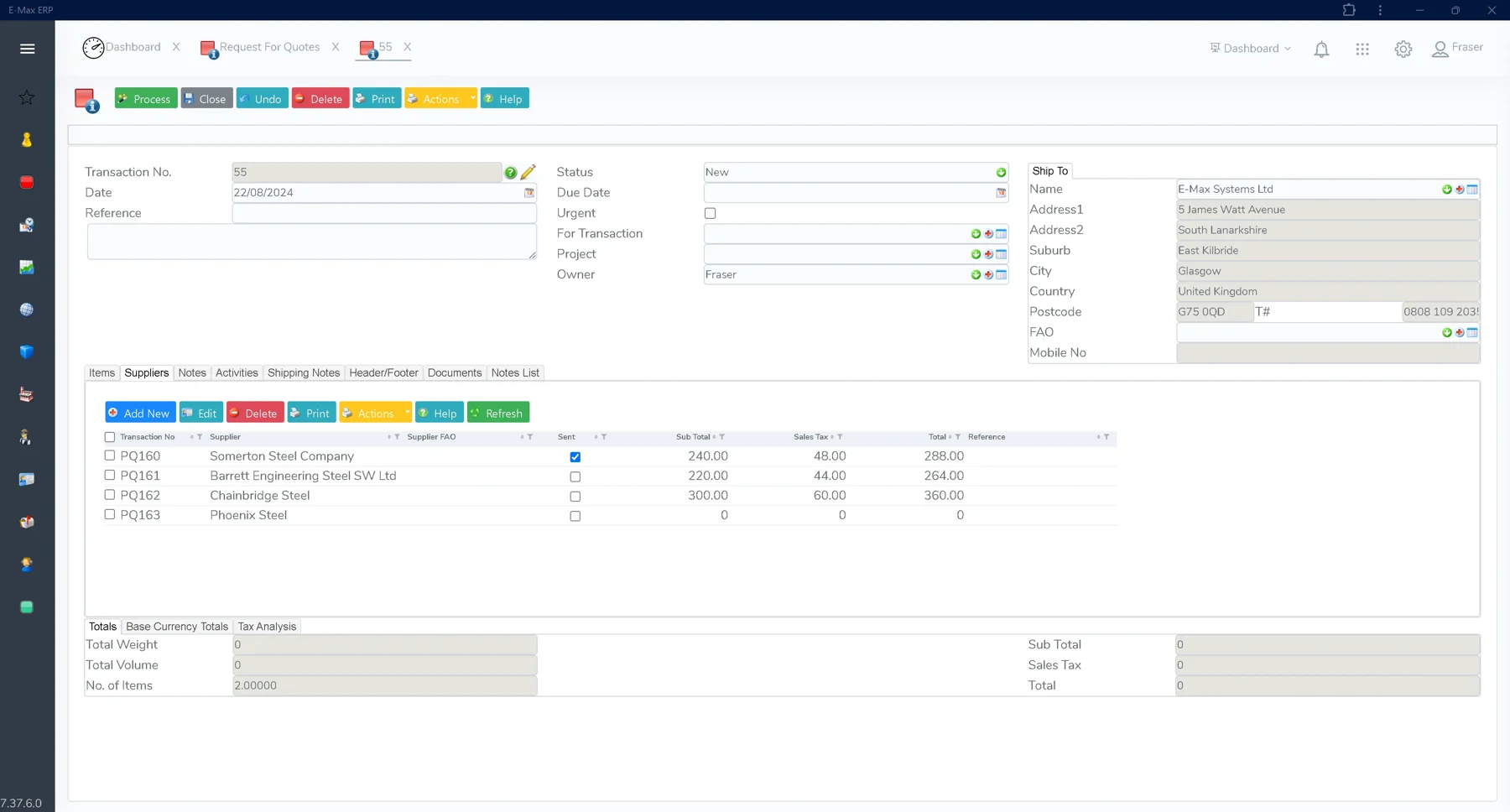Click the red add icon for Owner
The width and height of the screenshot is (1510, 812).
[988, 275]
